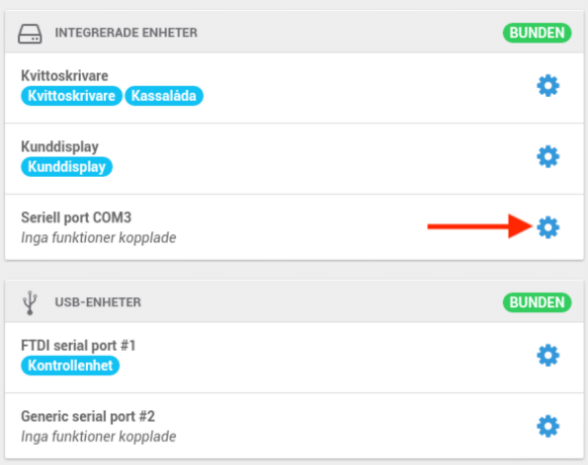This screenshot has height=465, width=588.
Task: Click the INTEGRERADE ENHETER section header
Action: (x=126, y=33)
